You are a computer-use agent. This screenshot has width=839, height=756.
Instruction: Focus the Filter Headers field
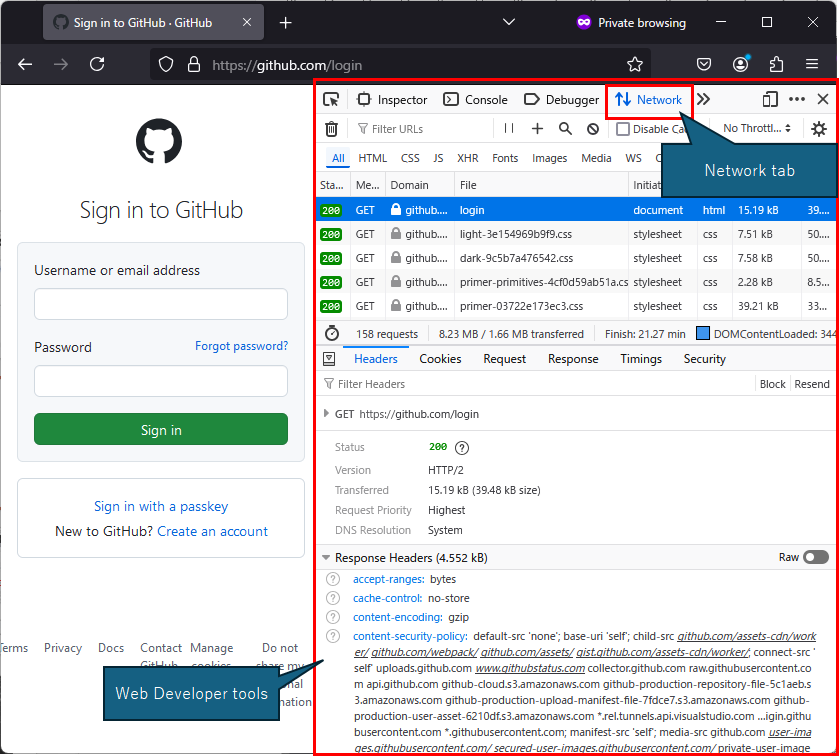click(x=535, y=384)
